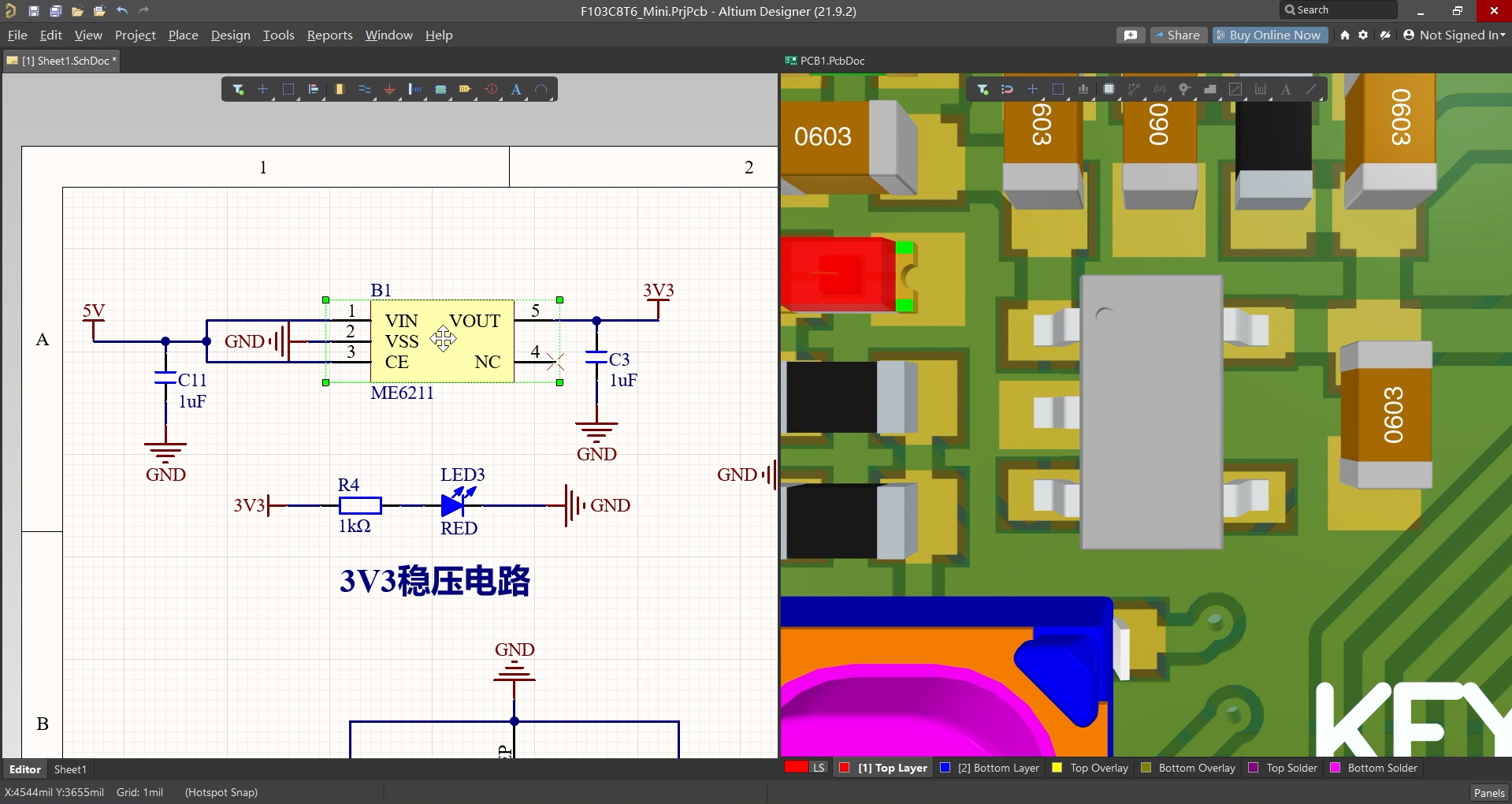Open the Tools menu
1512x804 pixels.
(x=279, y=35)
